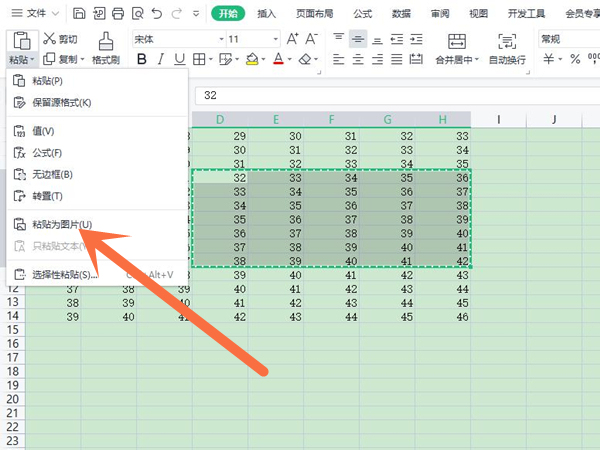
Task: Select column header H
Action: pos(441,120)
